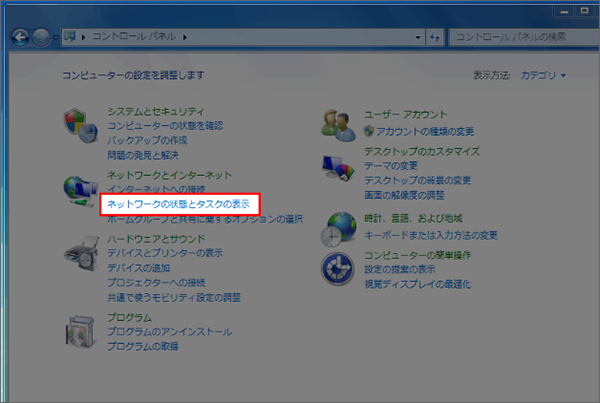Open the システムとセキュリティ category
This screenshot has height=403, width=600.
click(x=156, y=111)
